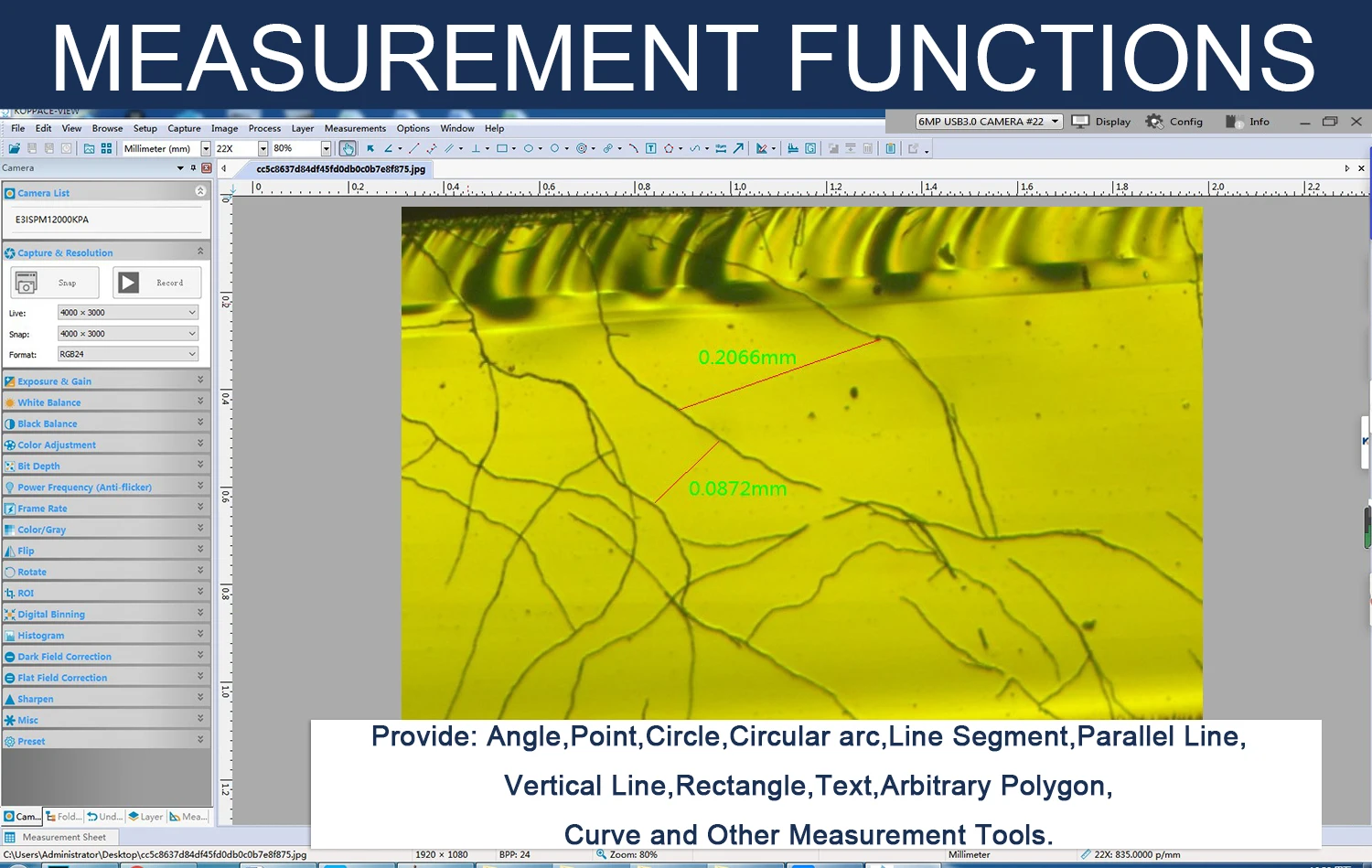Collapse the Camera List section
The image size is (1372, 868).
pos(200,191)
